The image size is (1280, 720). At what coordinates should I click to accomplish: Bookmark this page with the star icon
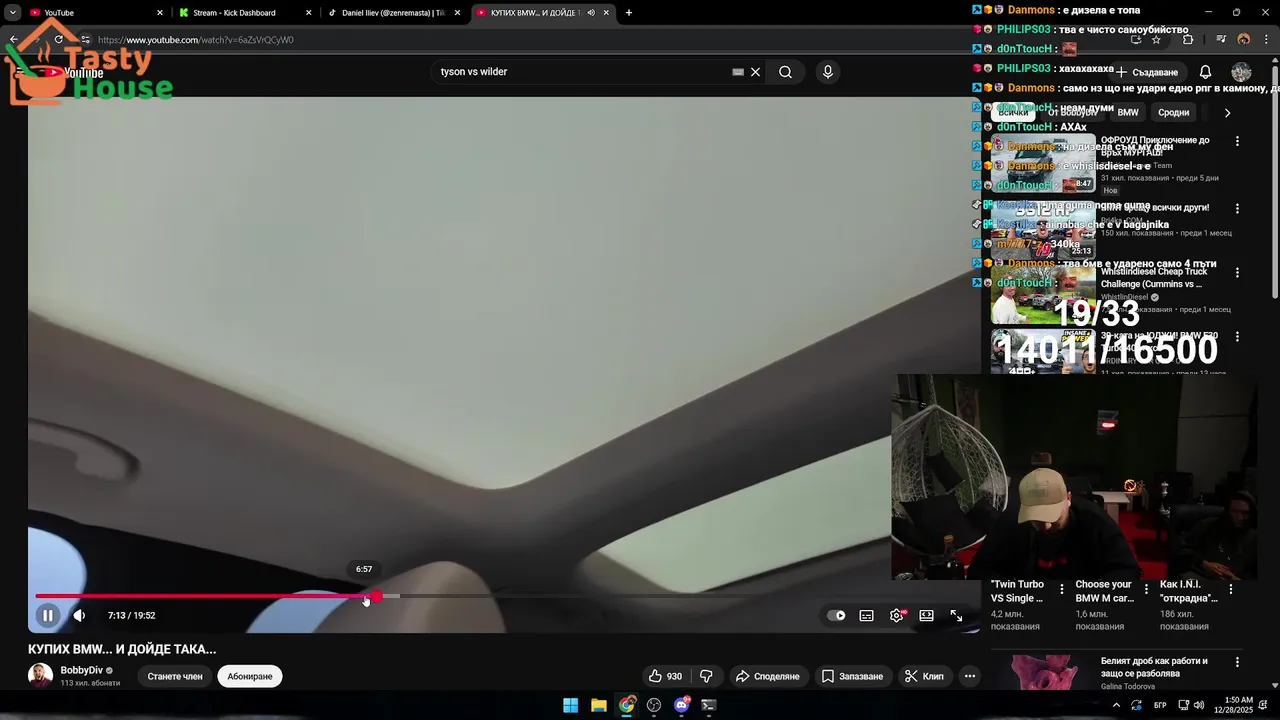coord(1156,40)
